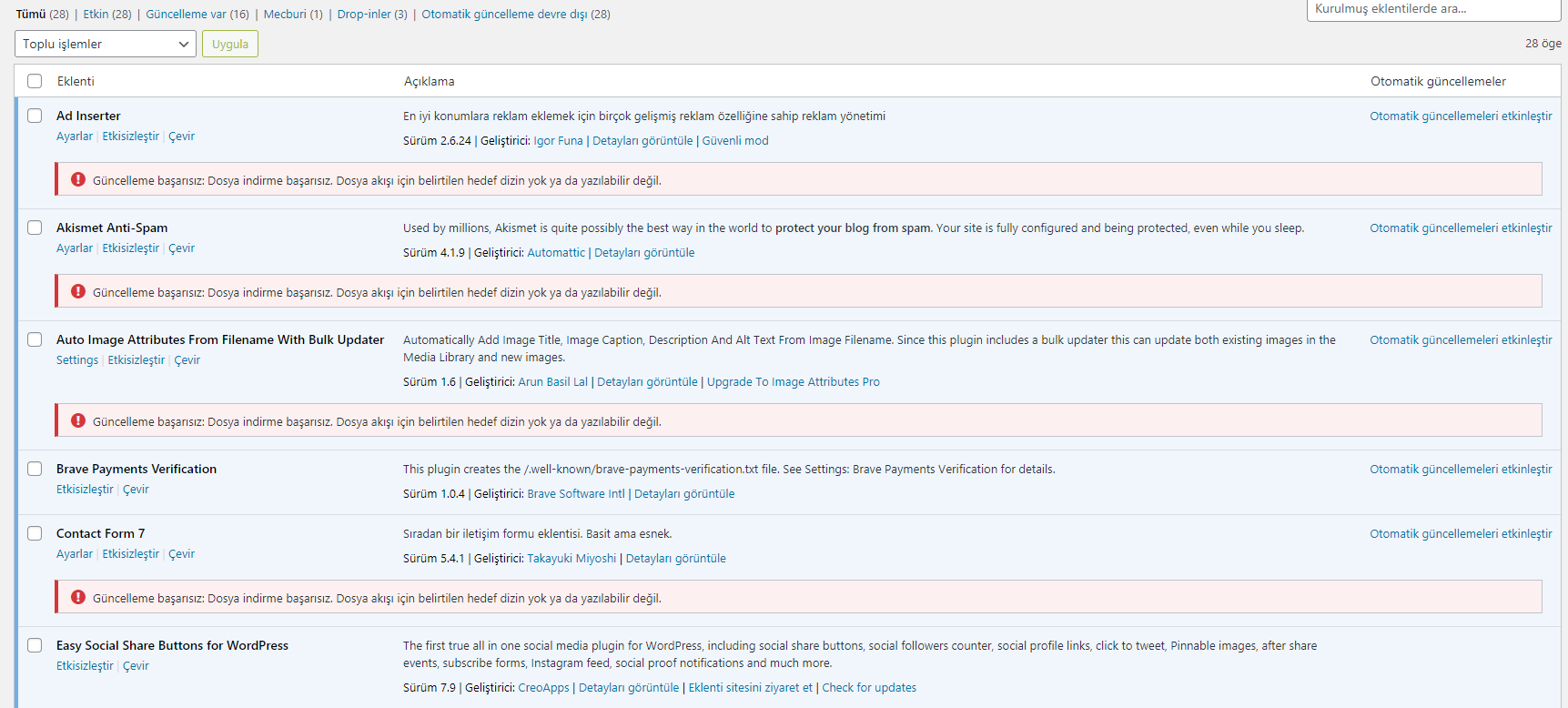This screenshot has width=1568, height=708.
Task: Click the error icon in Auto Image Attributes' failure notice
Action: click(78, 420)
